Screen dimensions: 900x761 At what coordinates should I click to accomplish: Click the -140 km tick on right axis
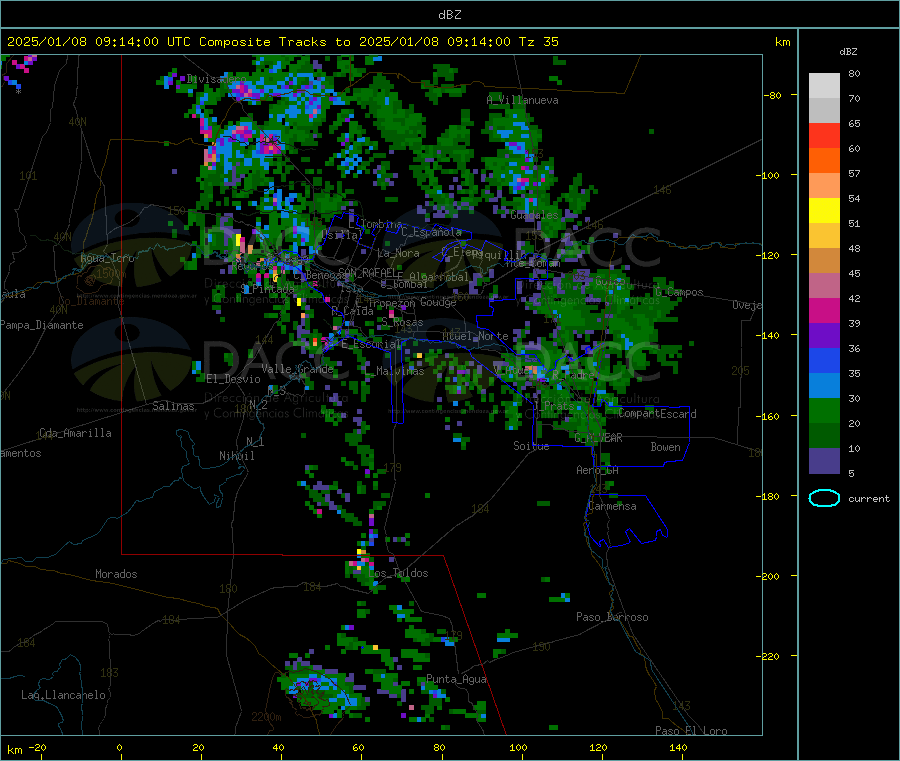coord(770,336)
